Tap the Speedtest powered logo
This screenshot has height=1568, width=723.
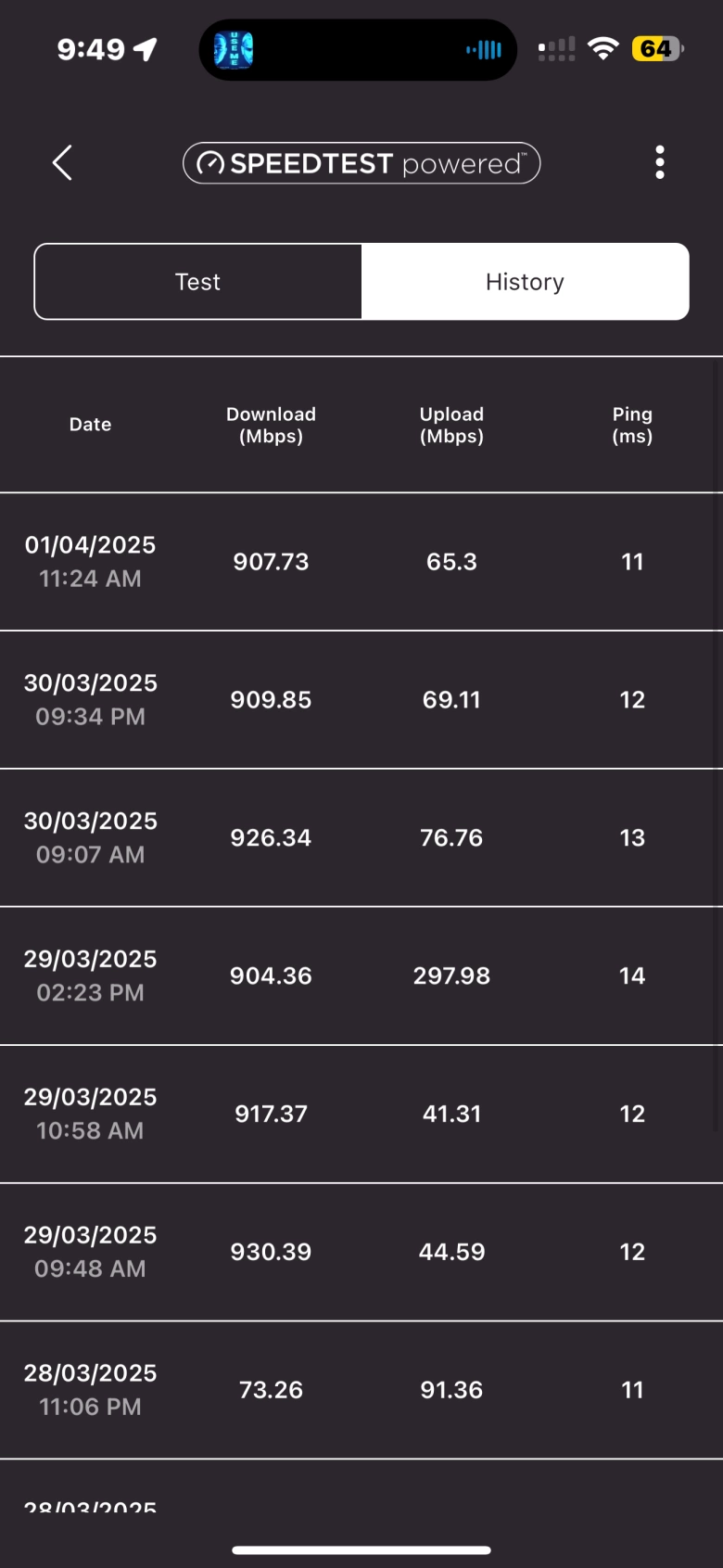[x=361, y=163]
